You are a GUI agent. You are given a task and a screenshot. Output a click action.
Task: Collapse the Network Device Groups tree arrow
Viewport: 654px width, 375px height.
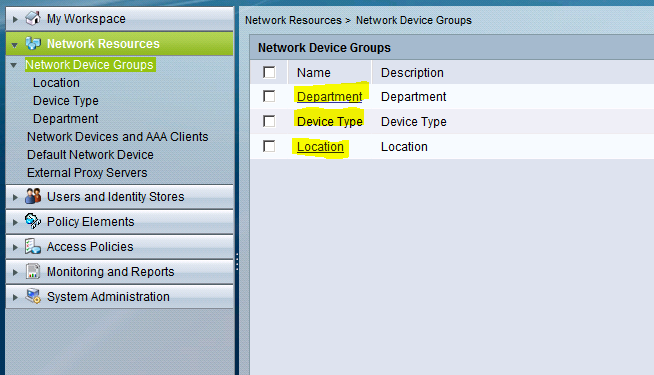(14, 65)
